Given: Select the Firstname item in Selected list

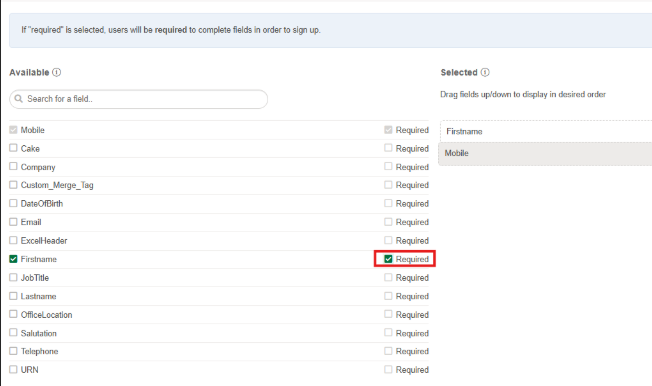Looking at the screenshot, I should pyautogui.click(x=546, y=131).
